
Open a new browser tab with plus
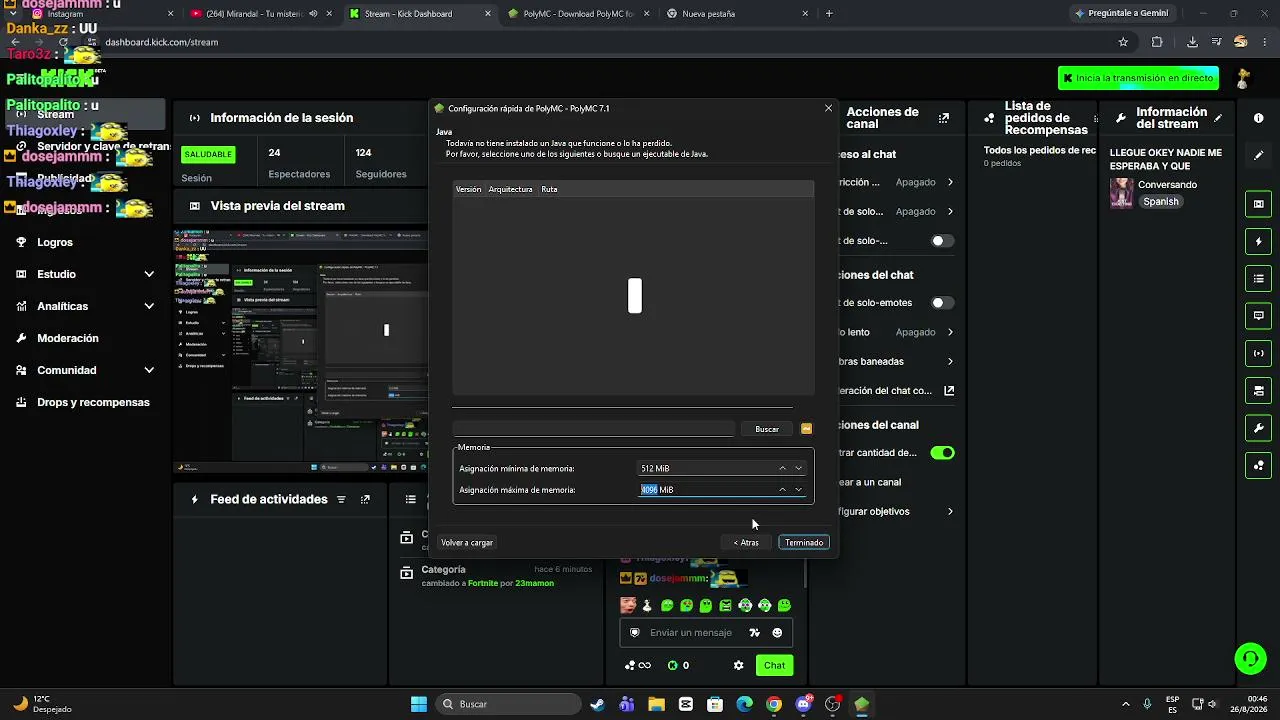click(x=829, y=14)
